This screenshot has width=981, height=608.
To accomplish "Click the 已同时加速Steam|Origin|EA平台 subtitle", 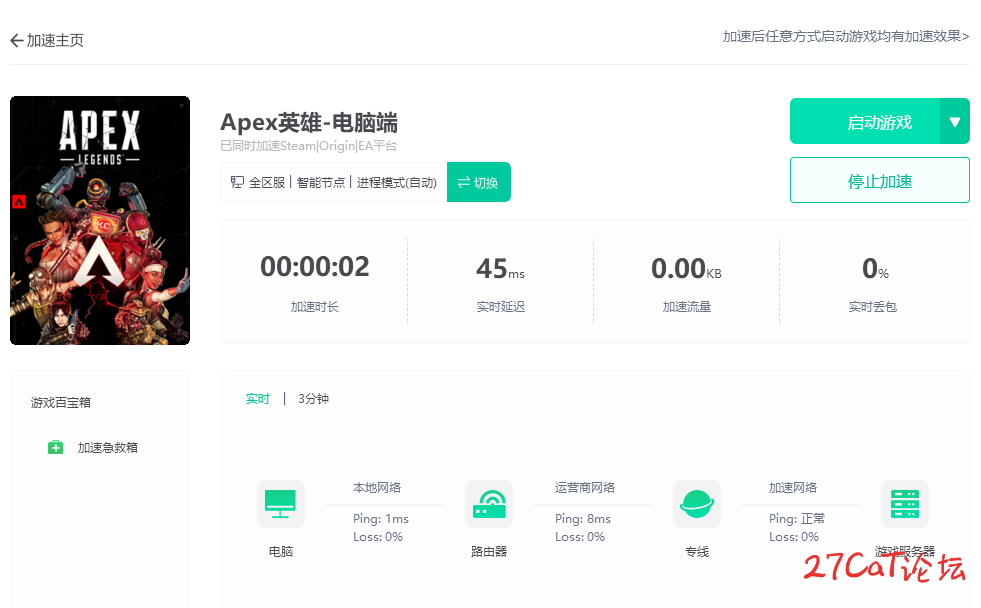I will point(308,146).
